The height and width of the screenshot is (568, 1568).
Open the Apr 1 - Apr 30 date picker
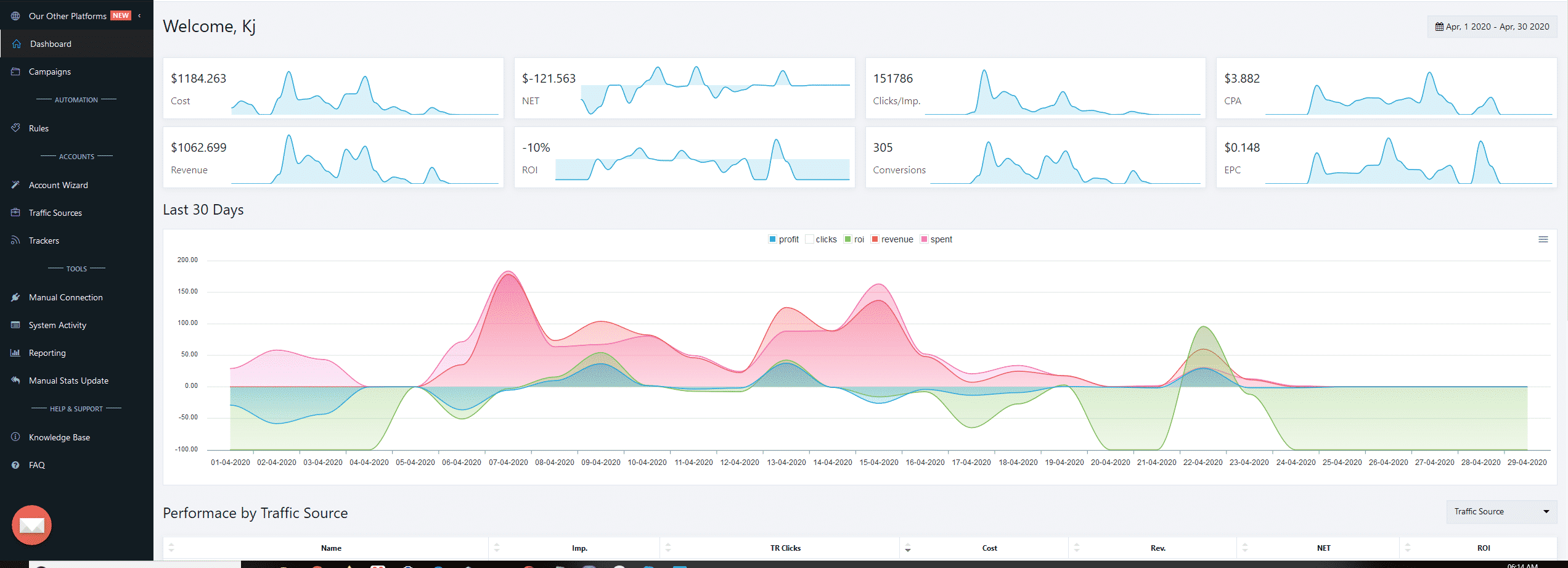point(1492,27)
